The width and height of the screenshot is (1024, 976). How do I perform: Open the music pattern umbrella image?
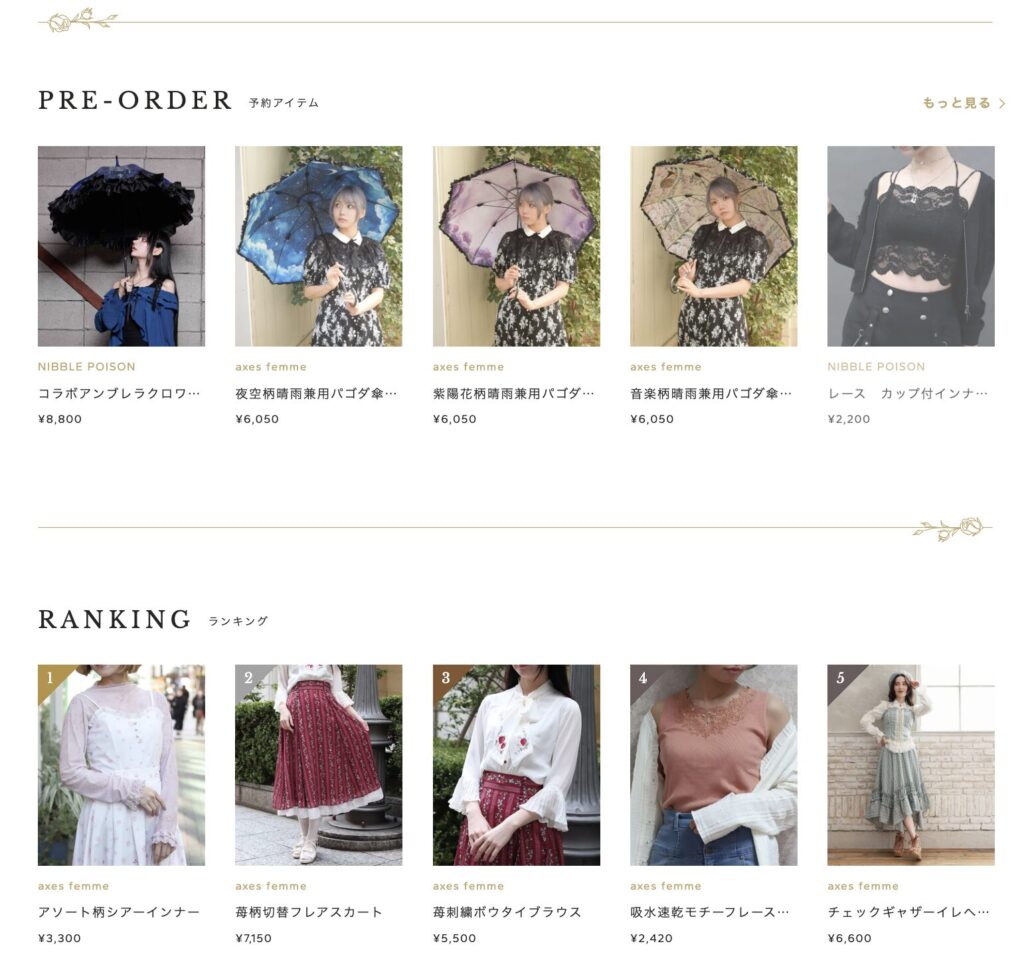pyautogui.click(x=714, y=246)
